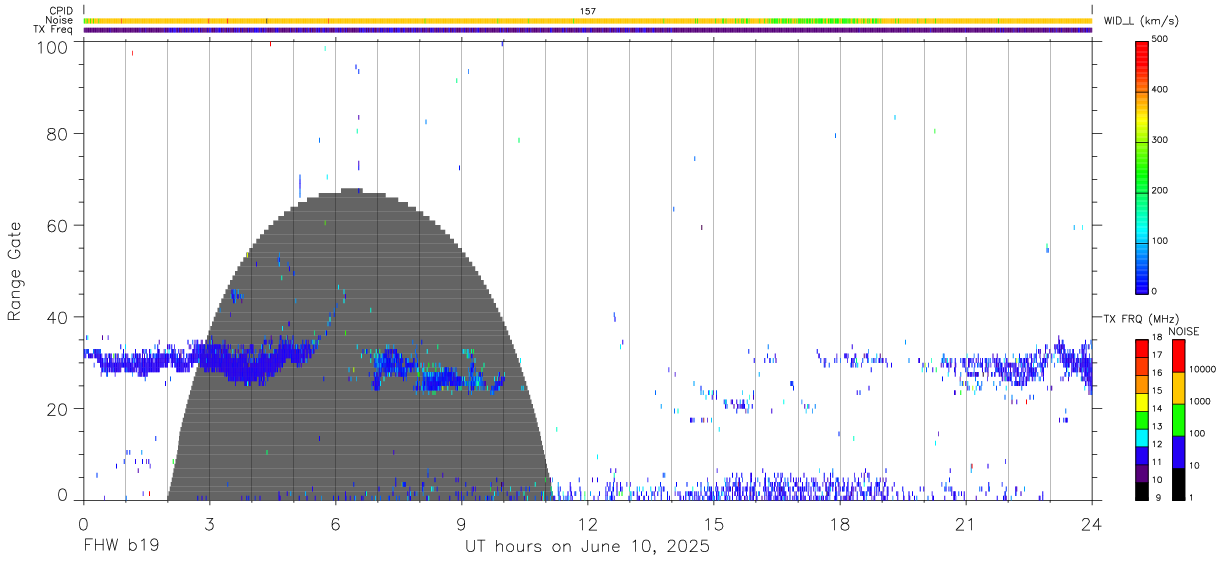Click the 12 hour tick on UT axis
Viewport: 1228px width, 567px height.
(x=588, y=524)
